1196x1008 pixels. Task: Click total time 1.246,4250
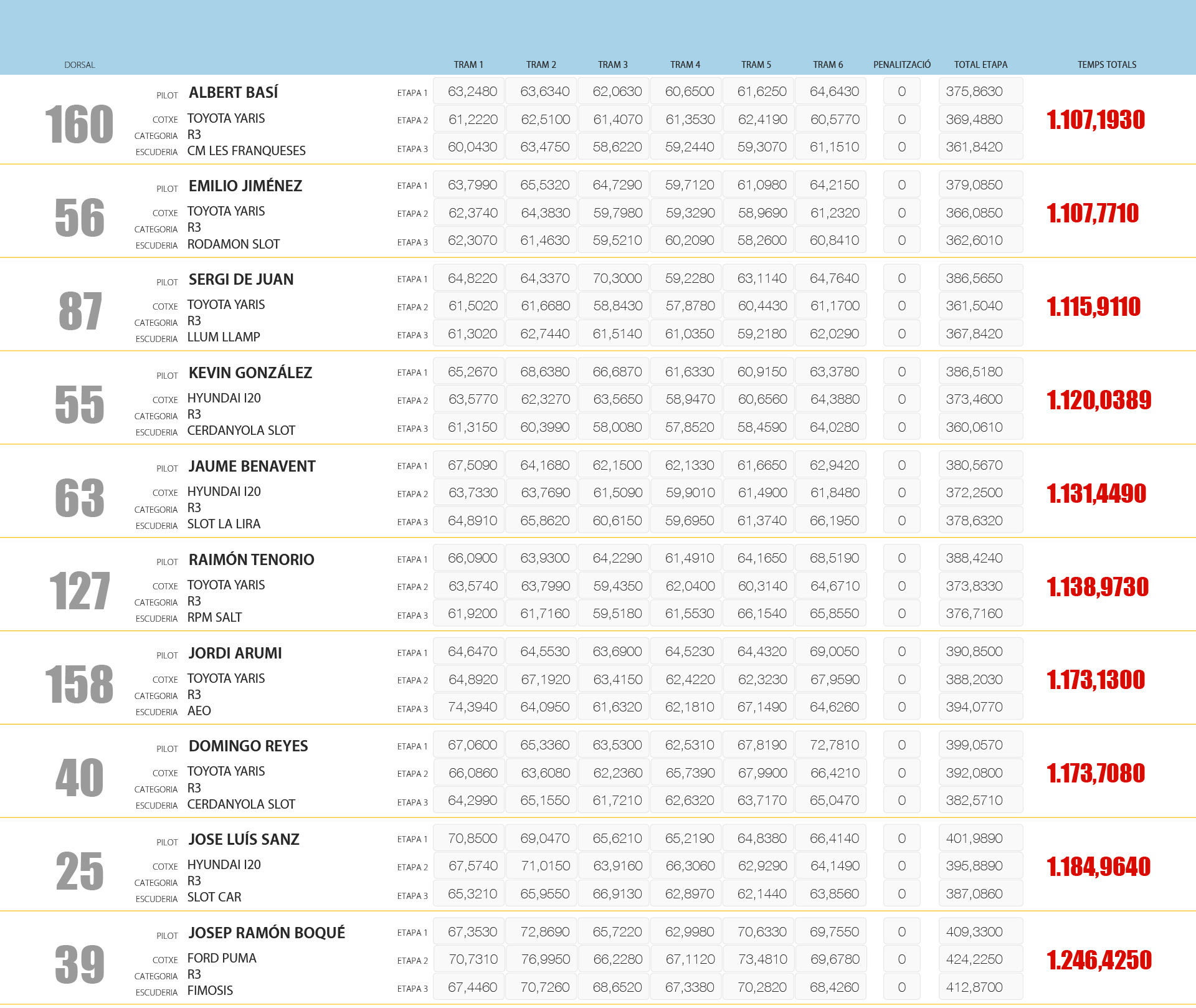click(x=1099, y=960)
